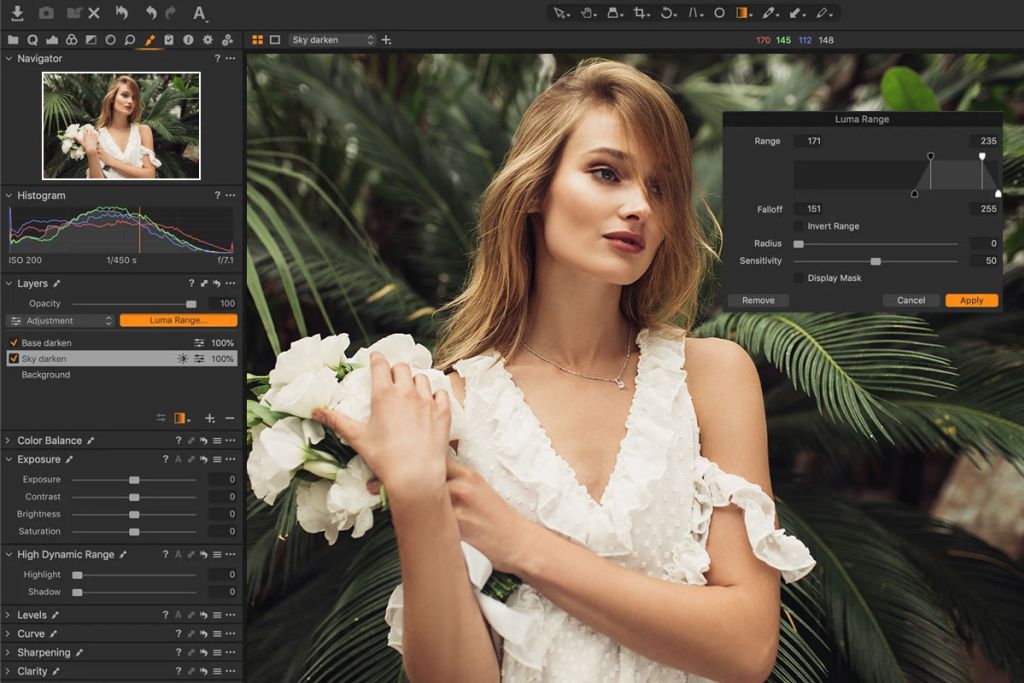Click the Navigator preview thumbnail
Screen dimensions: 1024x683
coord(120,122)
